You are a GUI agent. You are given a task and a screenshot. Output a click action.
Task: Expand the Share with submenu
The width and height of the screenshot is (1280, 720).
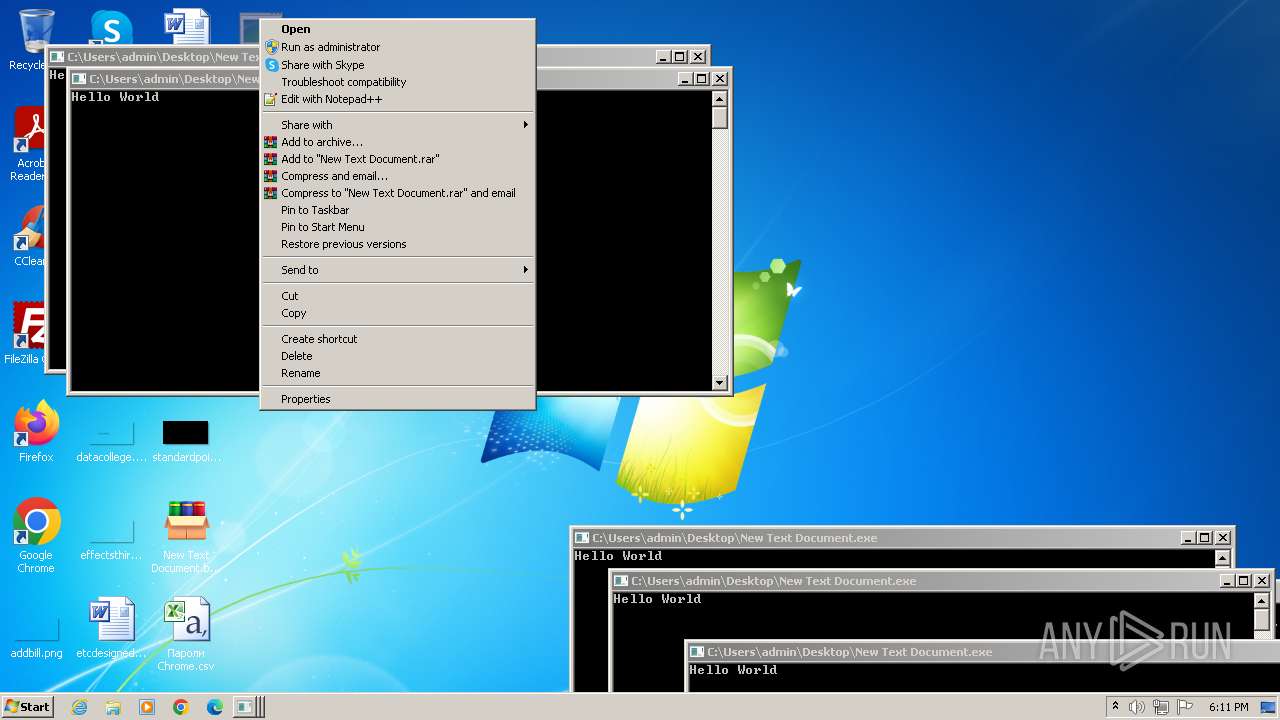point(397,125)
